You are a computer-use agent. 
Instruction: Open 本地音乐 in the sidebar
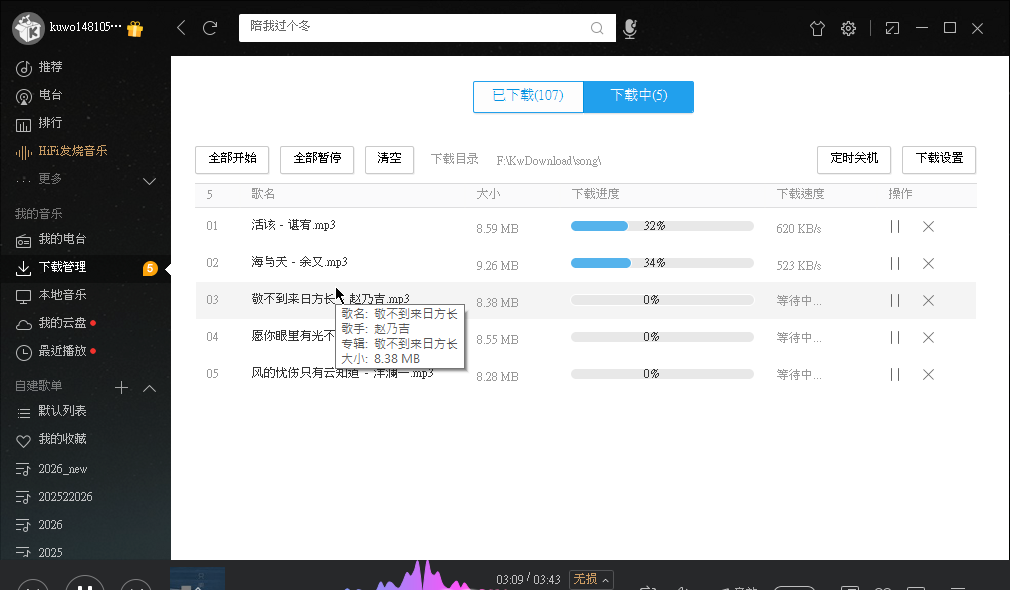62,296
